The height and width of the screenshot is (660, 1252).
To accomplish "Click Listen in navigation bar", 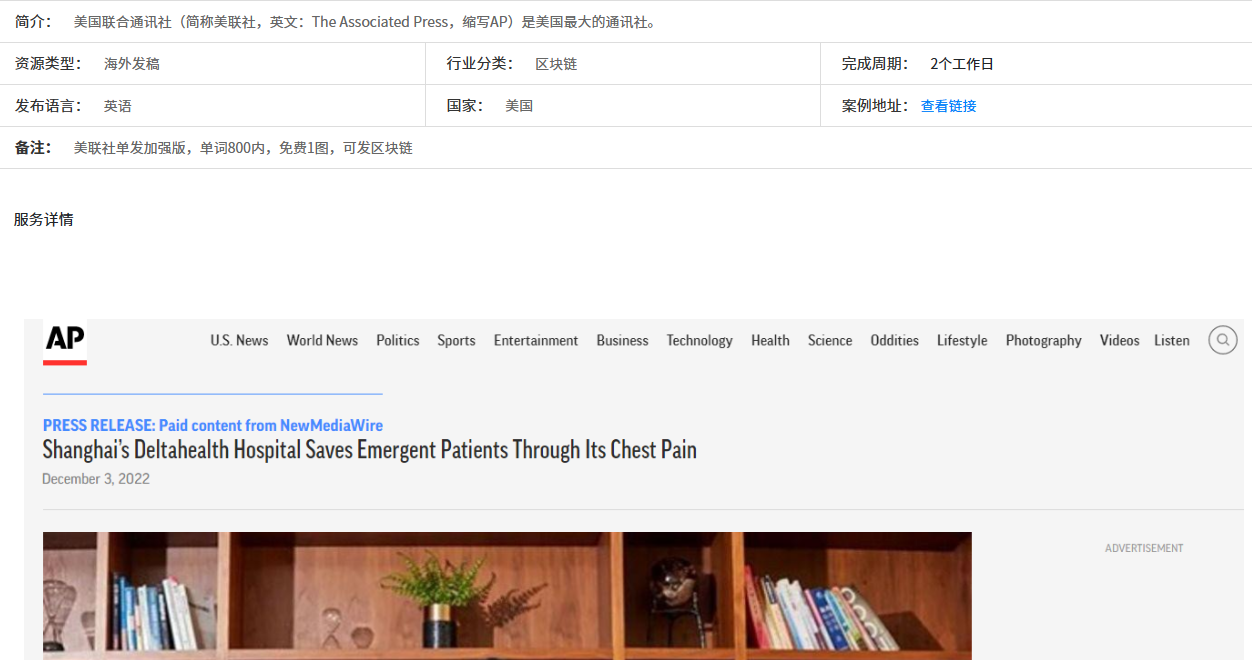I will point(1171,340).
